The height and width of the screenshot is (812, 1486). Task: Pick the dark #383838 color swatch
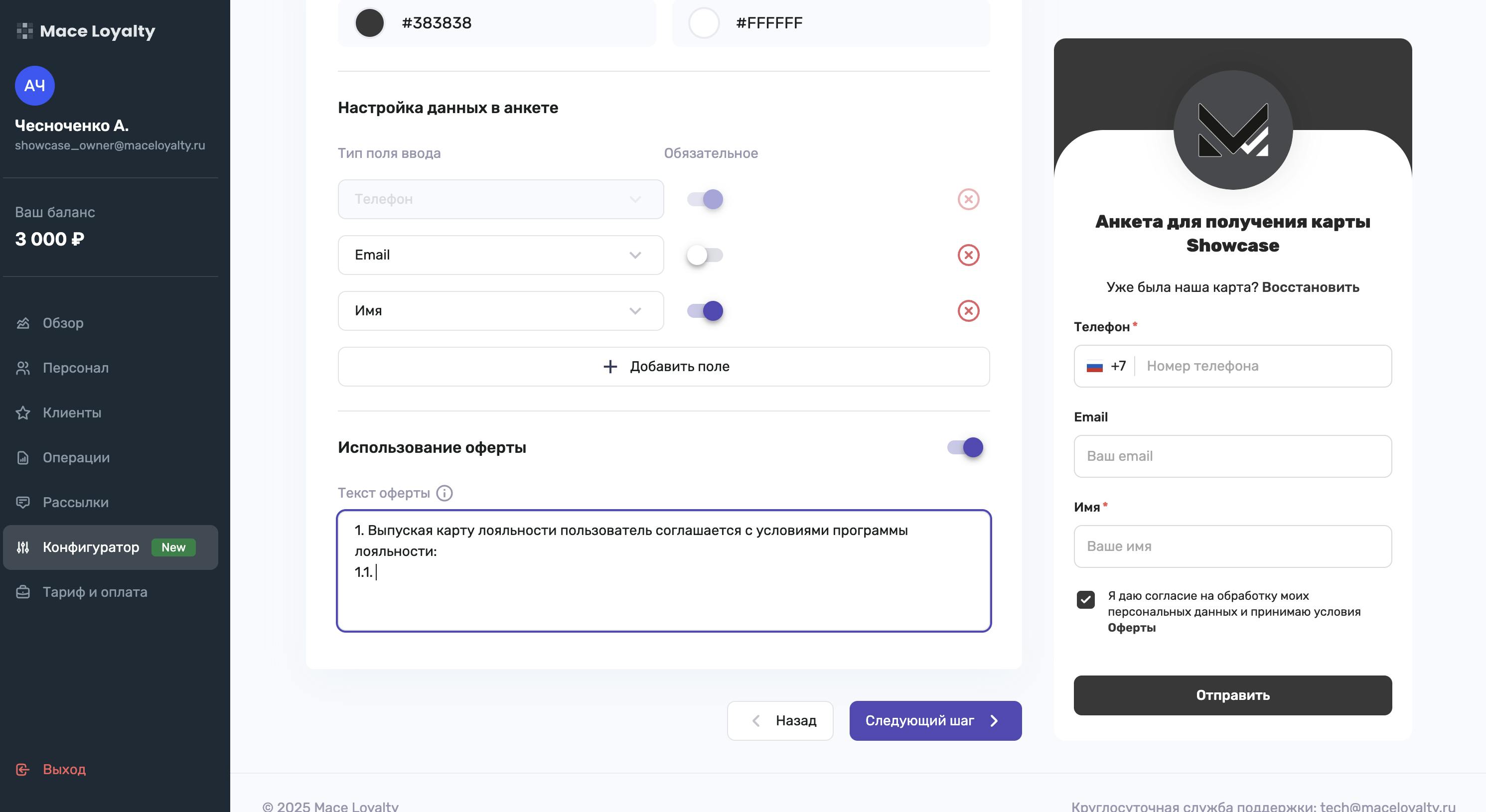[x=369, y=23]
